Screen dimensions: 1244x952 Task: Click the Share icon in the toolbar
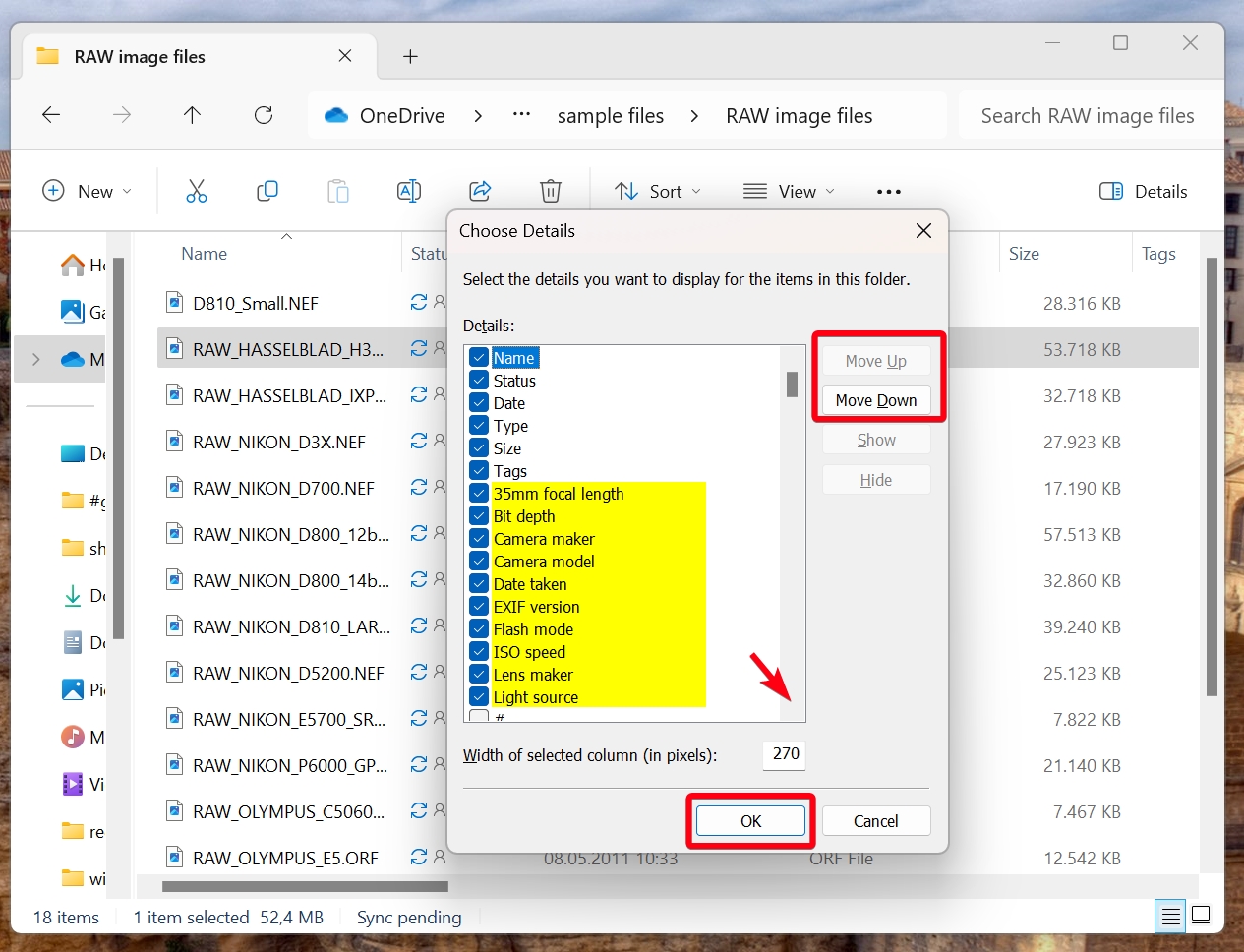480,190
